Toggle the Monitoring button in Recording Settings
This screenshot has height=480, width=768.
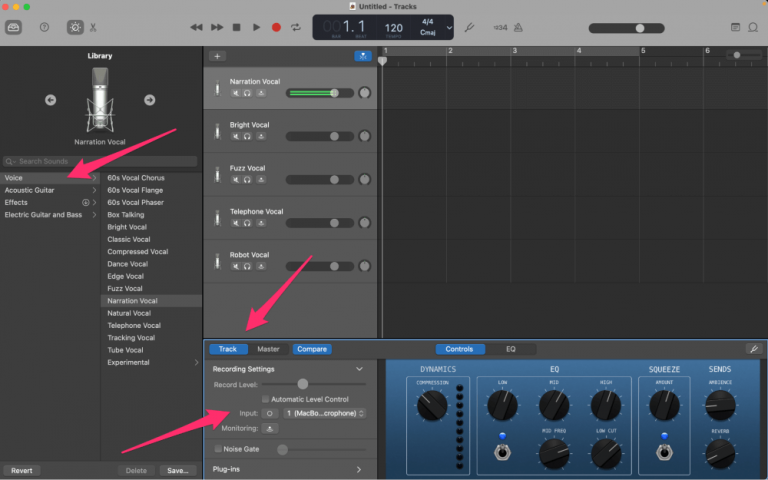click(269, 429)
